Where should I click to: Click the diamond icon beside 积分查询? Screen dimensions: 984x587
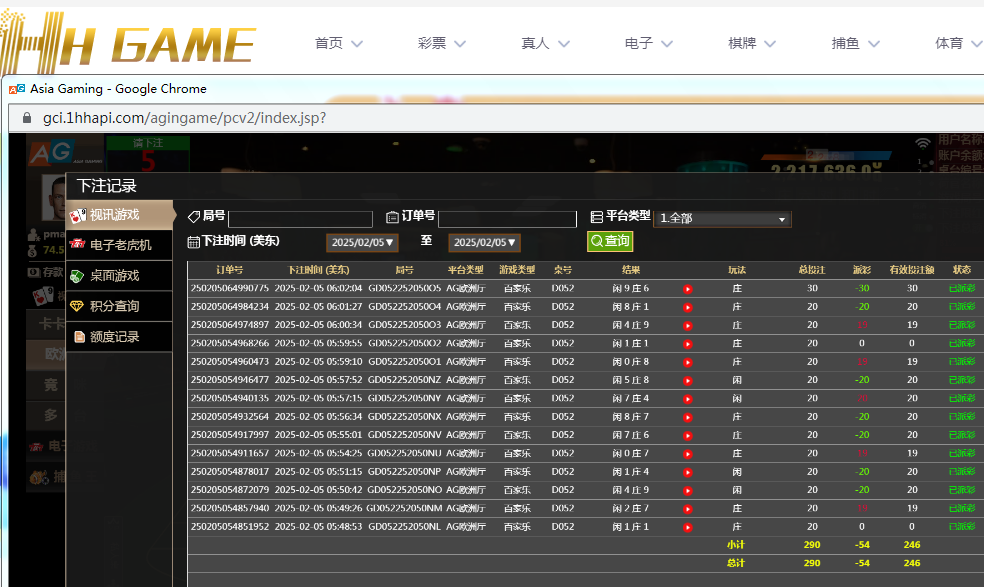78,306
